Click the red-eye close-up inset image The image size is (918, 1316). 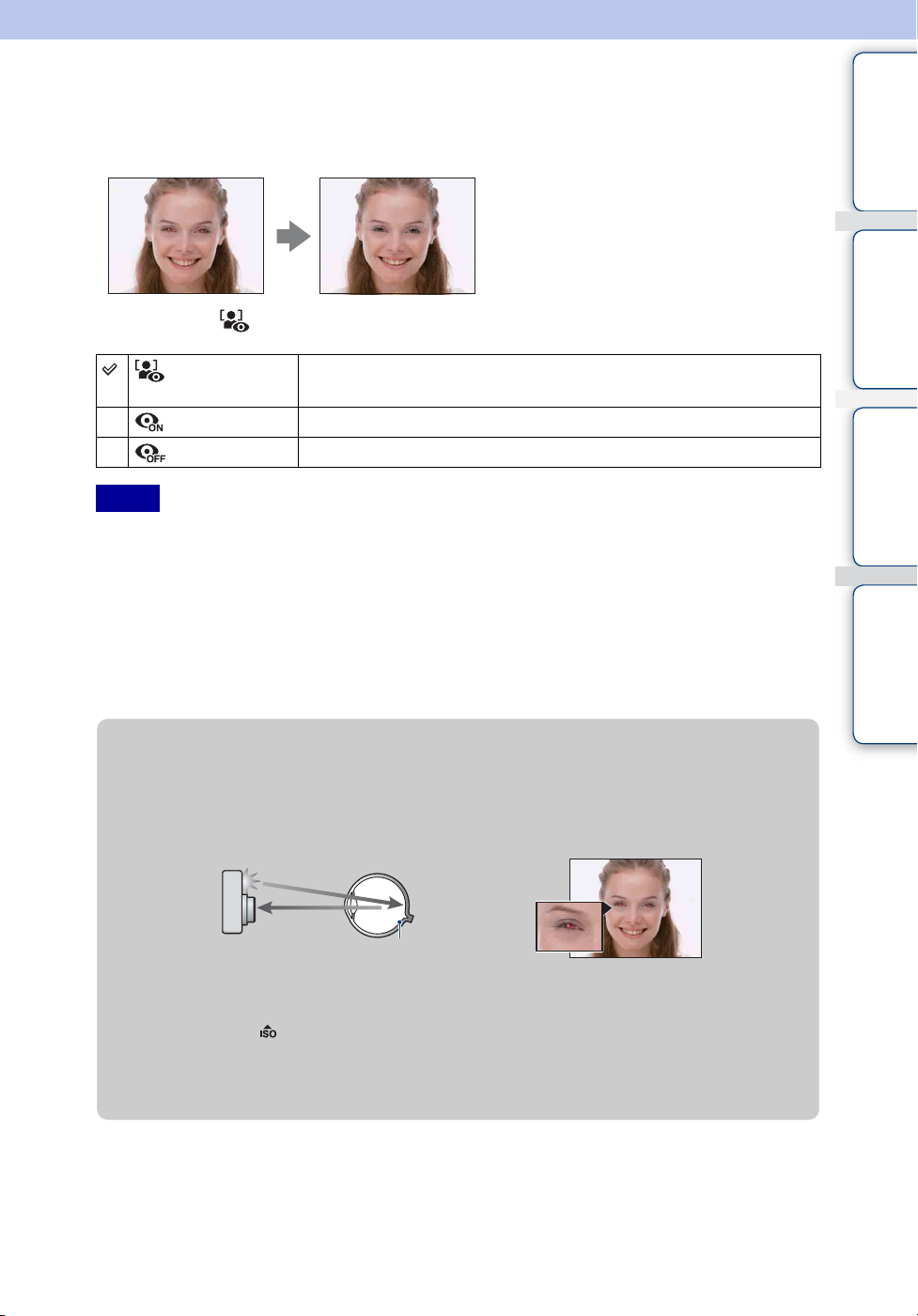pyautogui.click(x=569, y=926)
